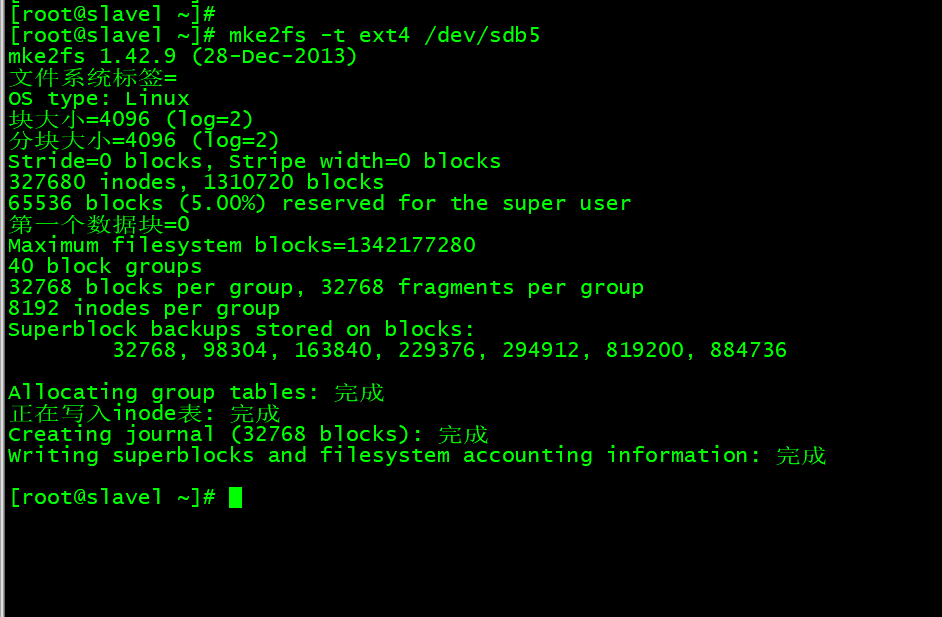Click the '327680 inodes' text
The width and height of the screenshot is (942, 617).
click(x=93, y=183)
